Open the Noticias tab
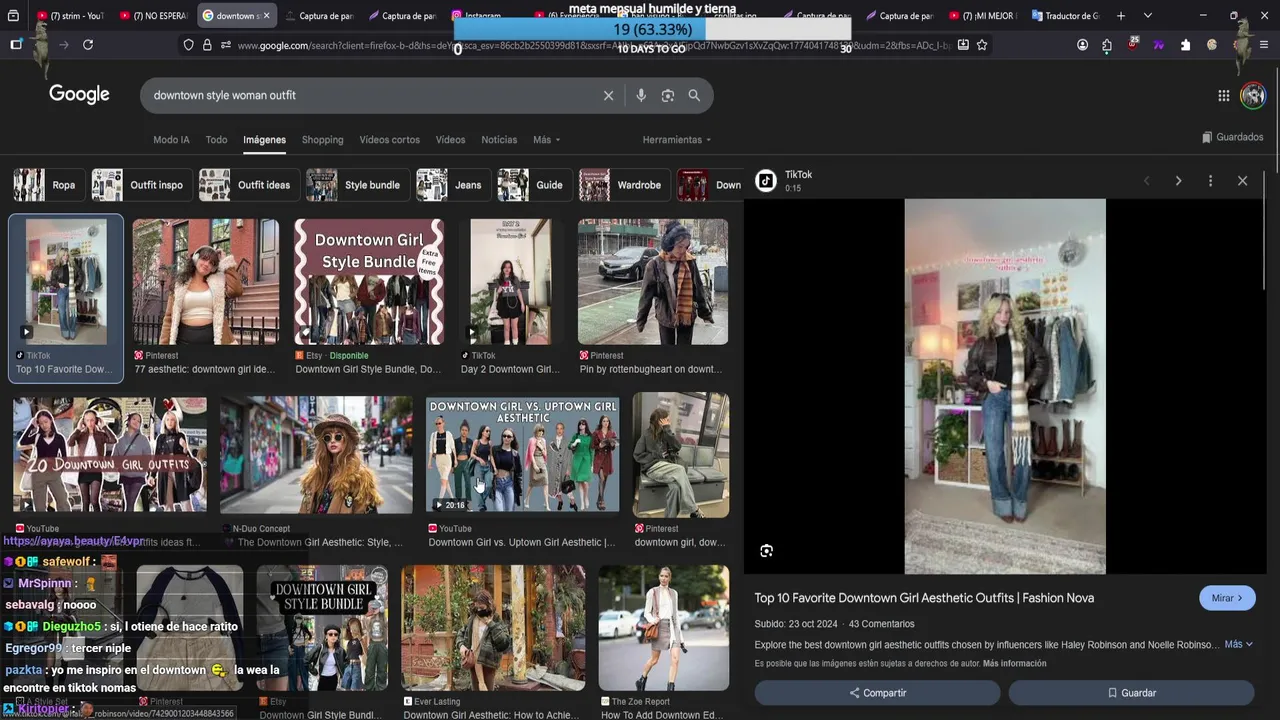1280x720 pixels. point(499,140)
